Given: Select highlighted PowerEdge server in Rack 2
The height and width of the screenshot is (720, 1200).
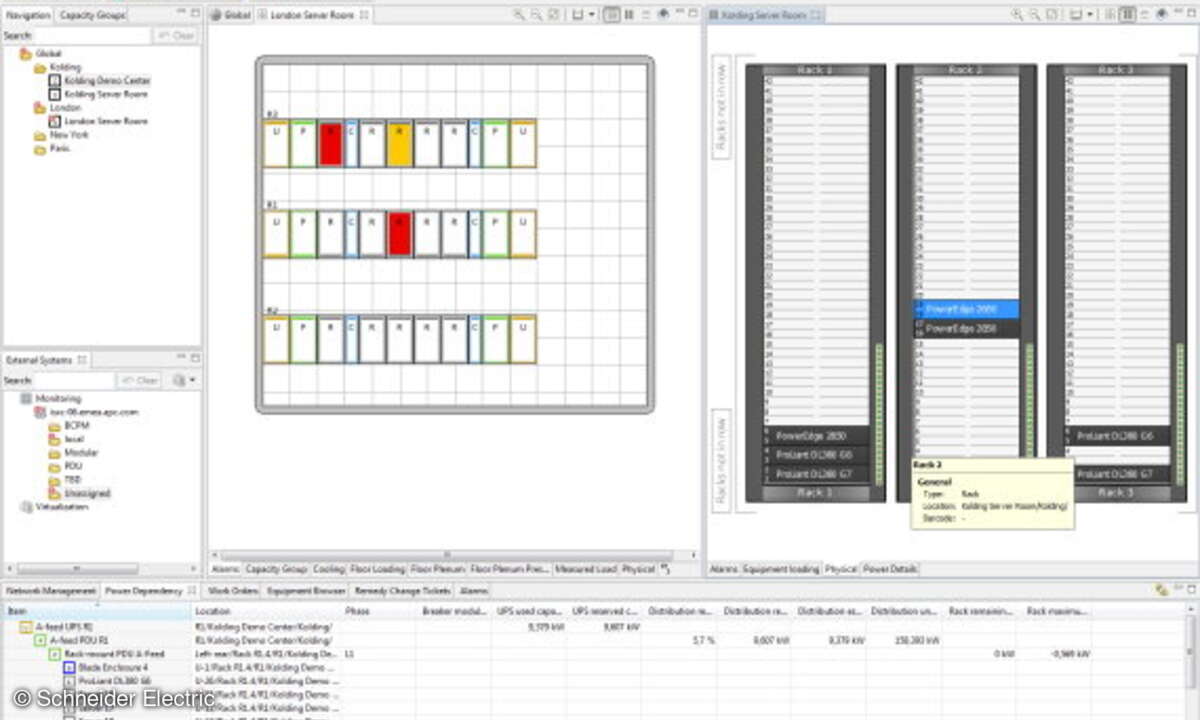Looking at the screenshot, I should pyautogui.click(x=966, y=310).
